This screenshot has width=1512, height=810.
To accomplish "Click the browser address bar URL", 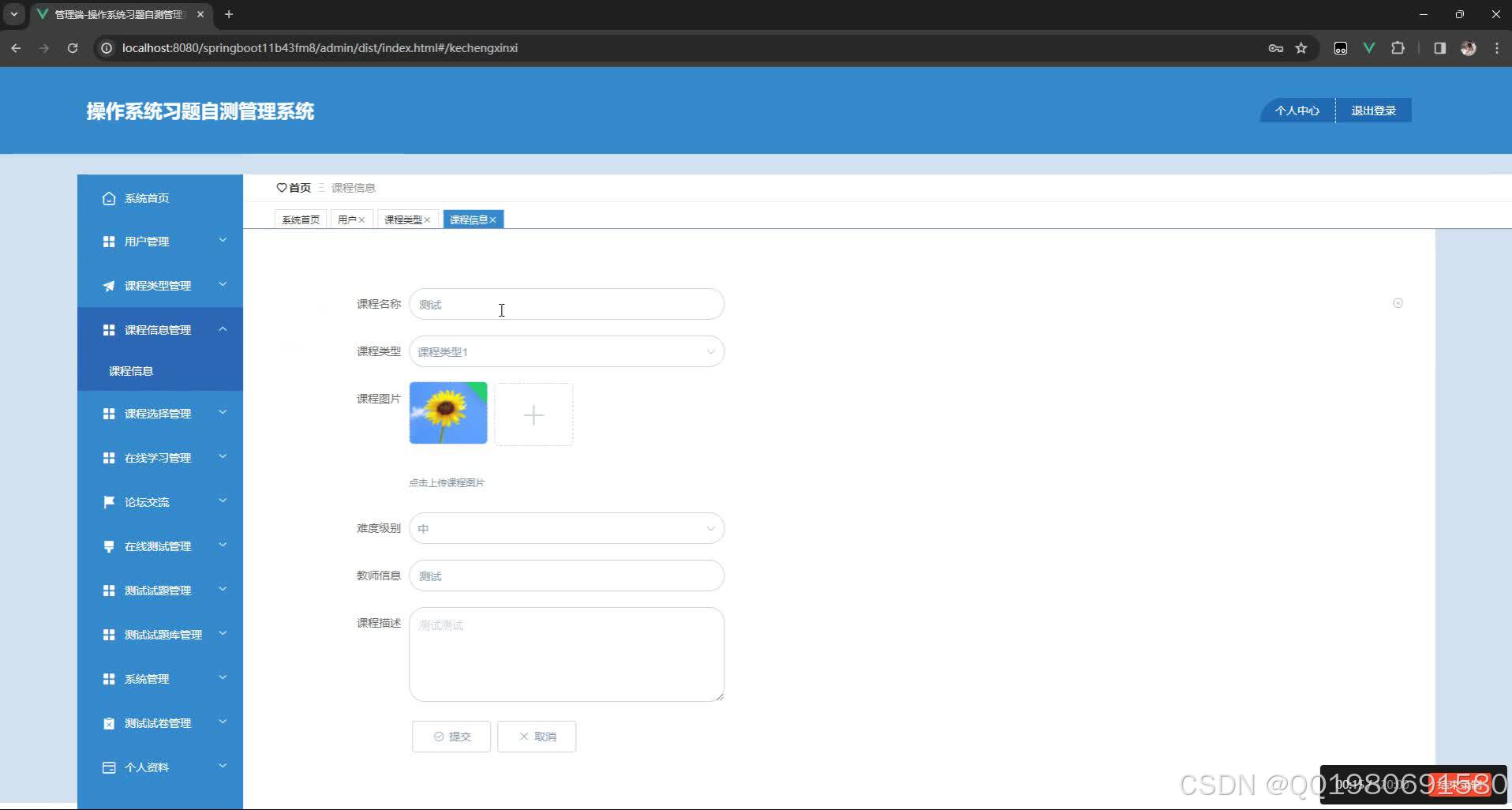I will pos(320,48).
